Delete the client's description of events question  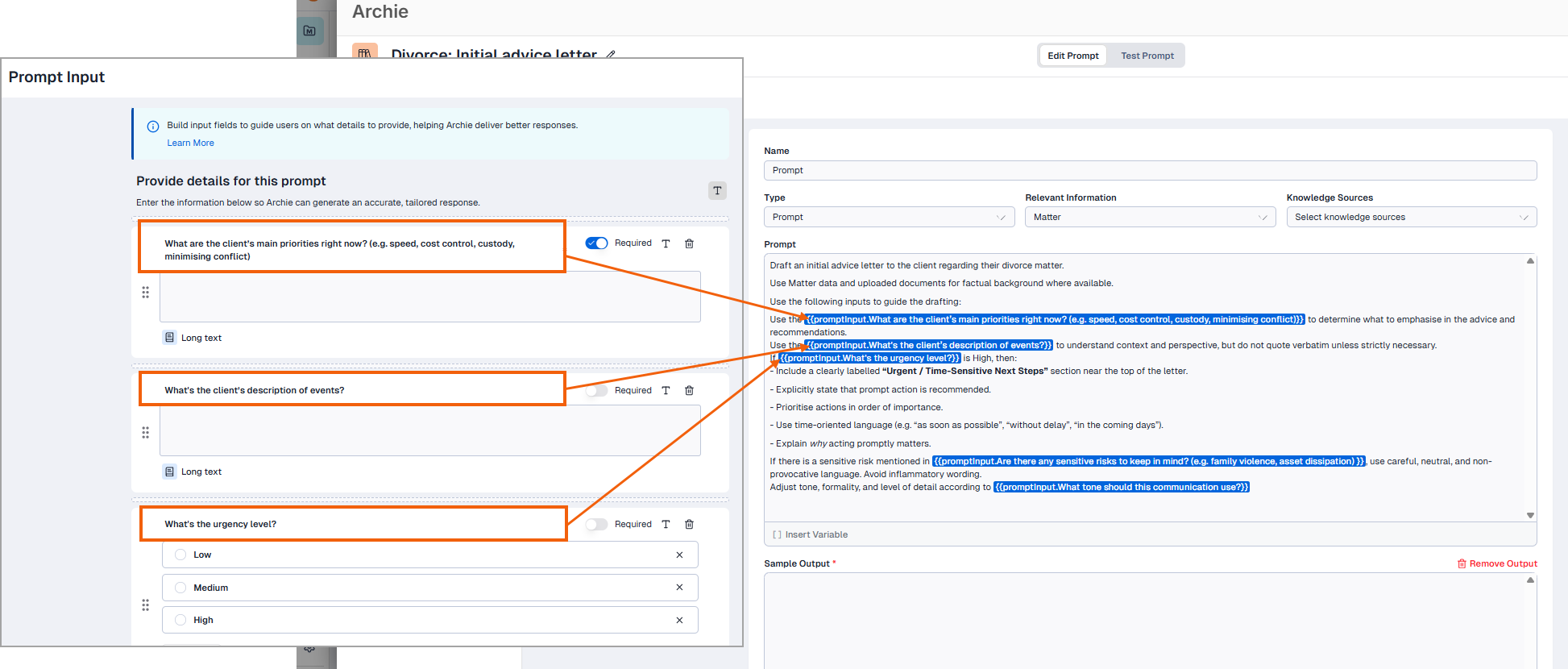pos(689,390)
